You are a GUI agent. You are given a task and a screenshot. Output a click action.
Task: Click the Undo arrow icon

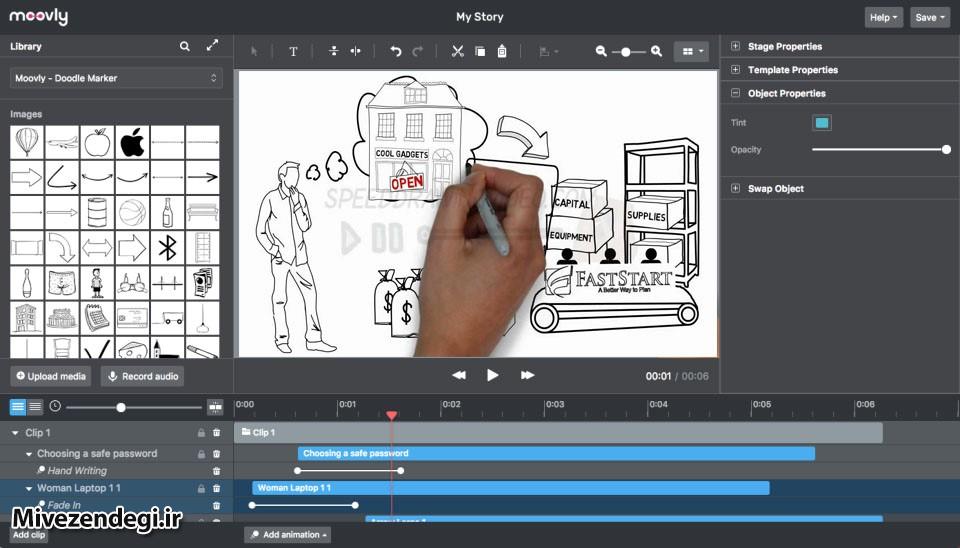coord(396,51)
